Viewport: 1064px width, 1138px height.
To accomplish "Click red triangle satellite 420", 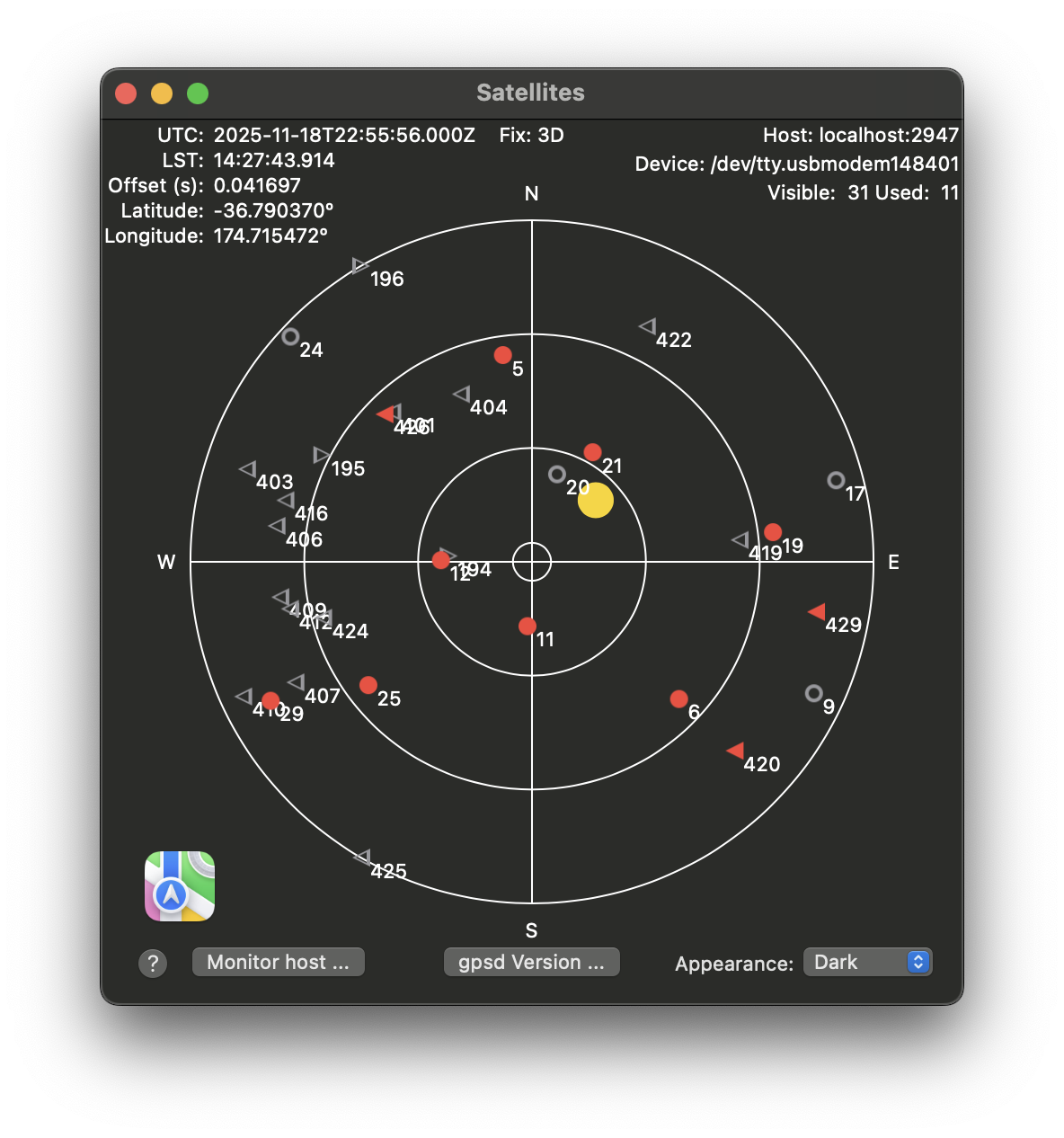I will 735,751.
